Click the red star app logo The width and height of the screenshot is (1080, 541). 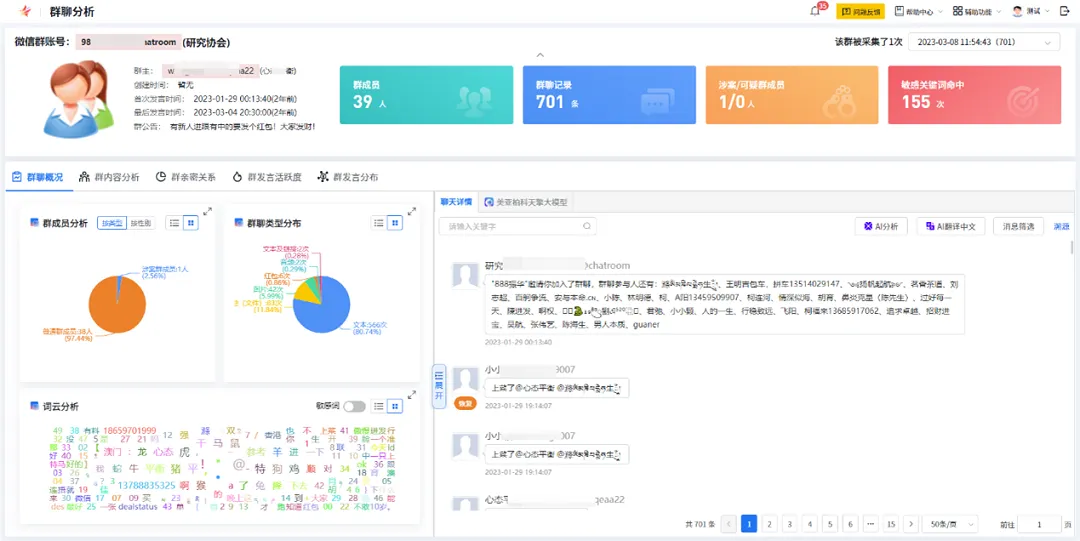coord(25,11)
